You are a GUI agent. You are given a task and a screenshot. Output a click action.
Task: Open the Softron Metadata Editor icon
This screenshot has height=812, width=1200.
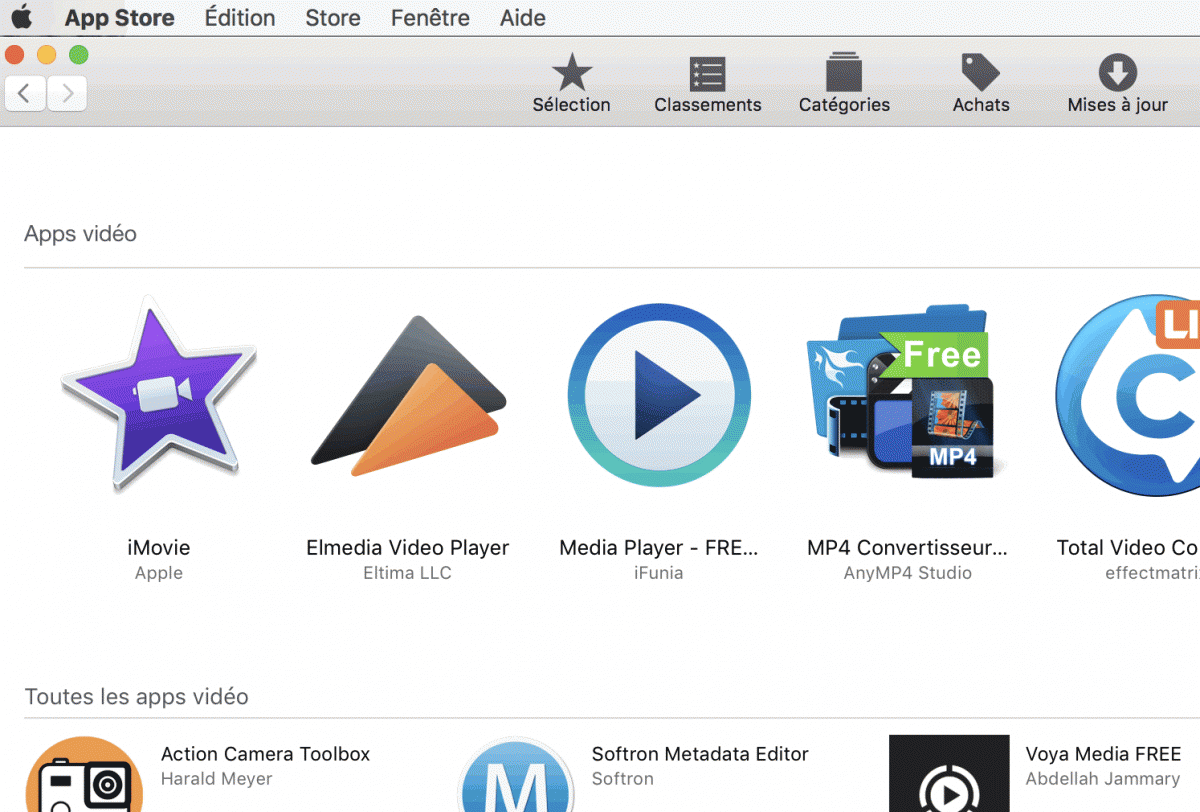[516, 775]
